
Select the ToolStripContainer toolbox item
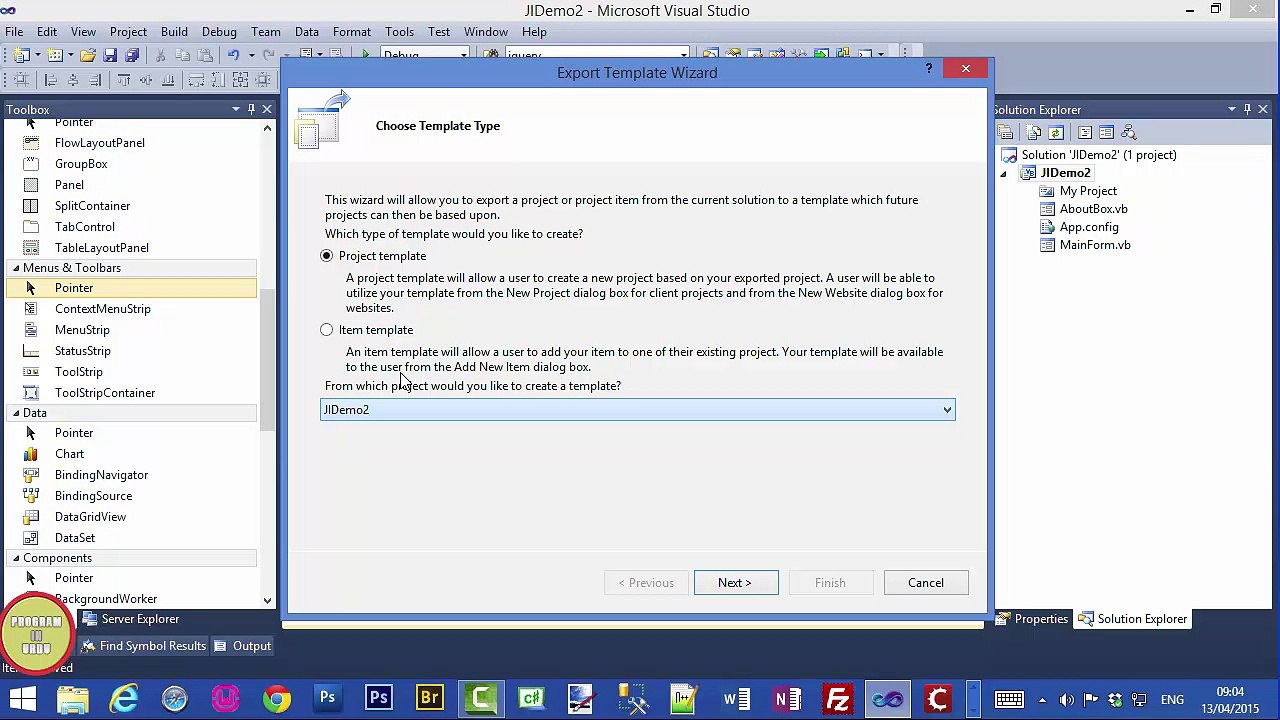tap(105, 393)
